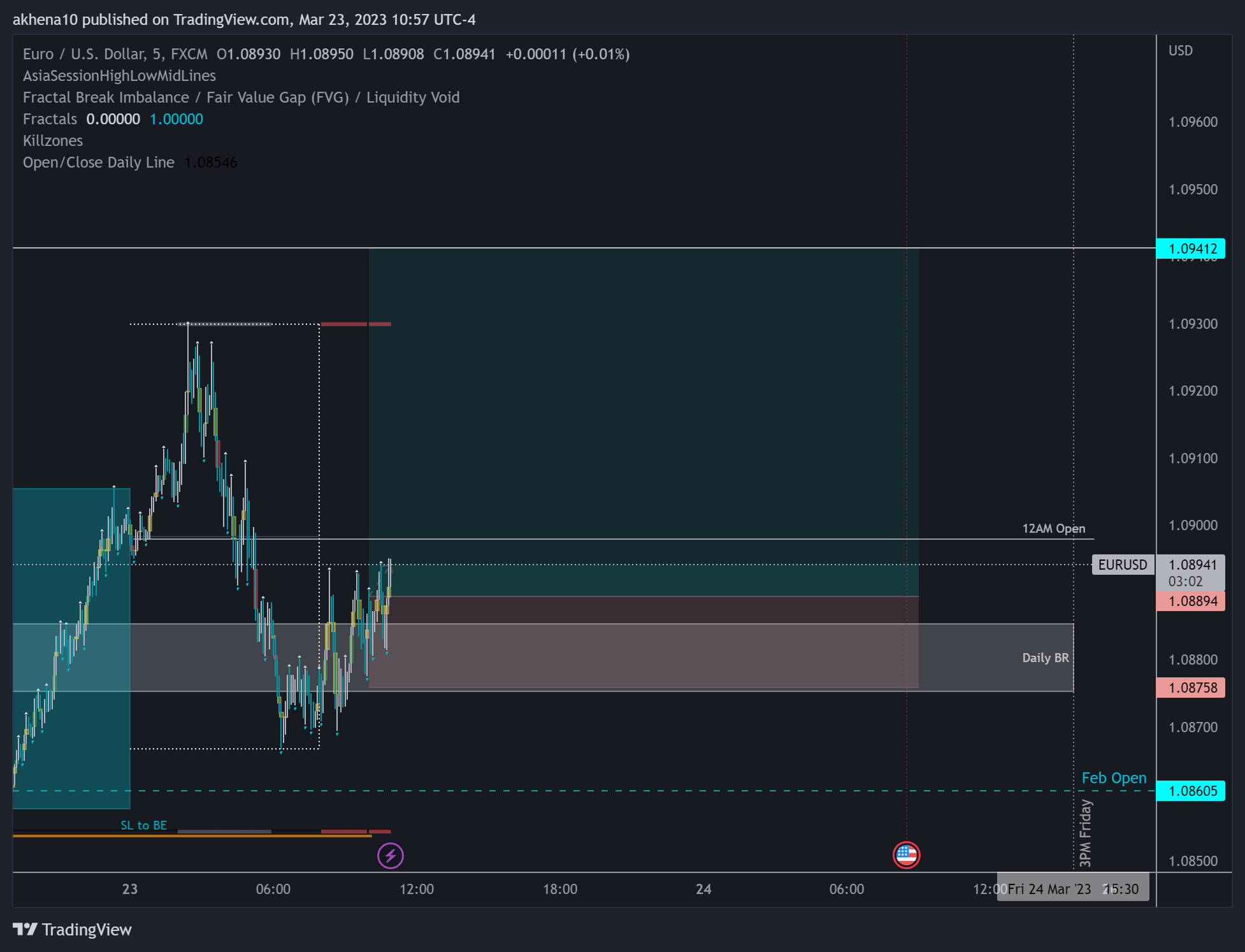Click the AsiaSessionHighLowMidLines indicator name
Screen dimensions: 1245x952
[x=119, y=76]
